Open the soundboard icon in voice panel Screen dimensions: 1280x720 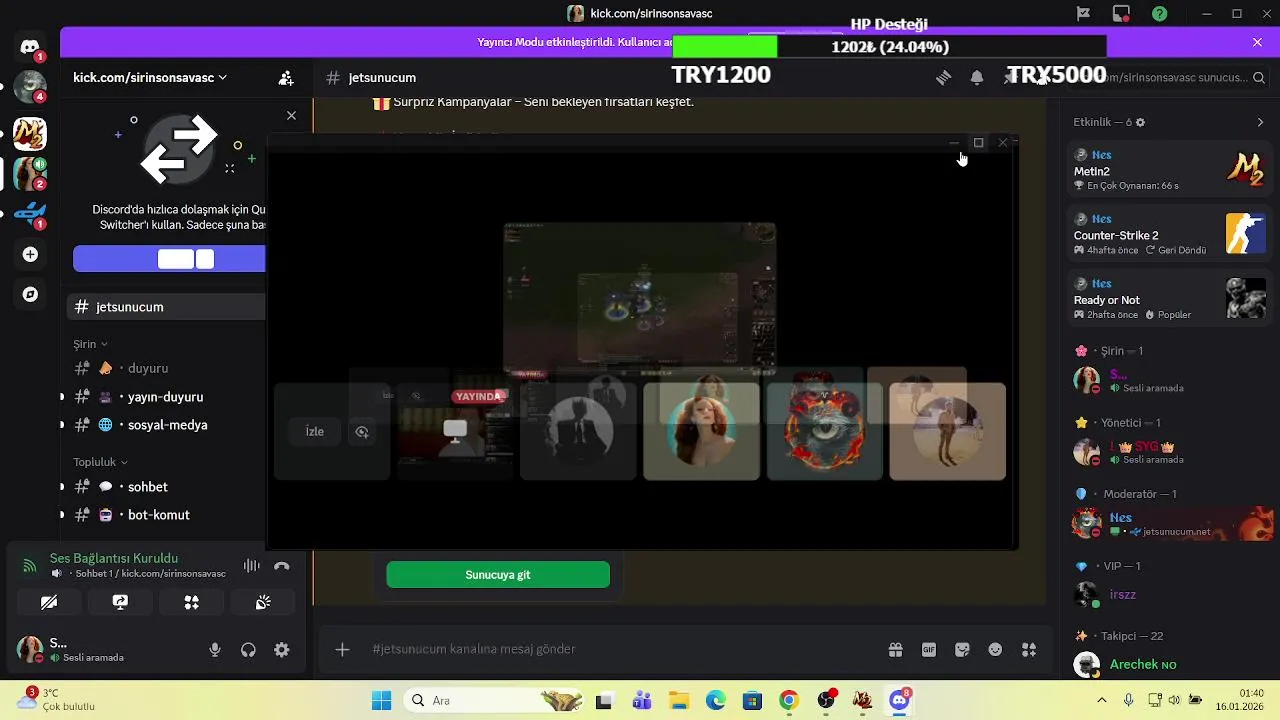pos(263,602)
